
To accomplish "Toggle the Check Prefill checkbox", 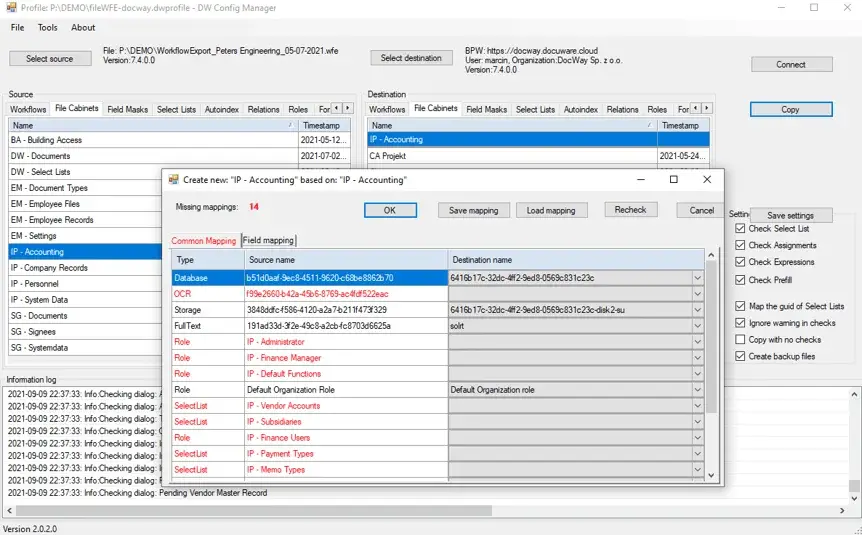I will pos(740,280).
